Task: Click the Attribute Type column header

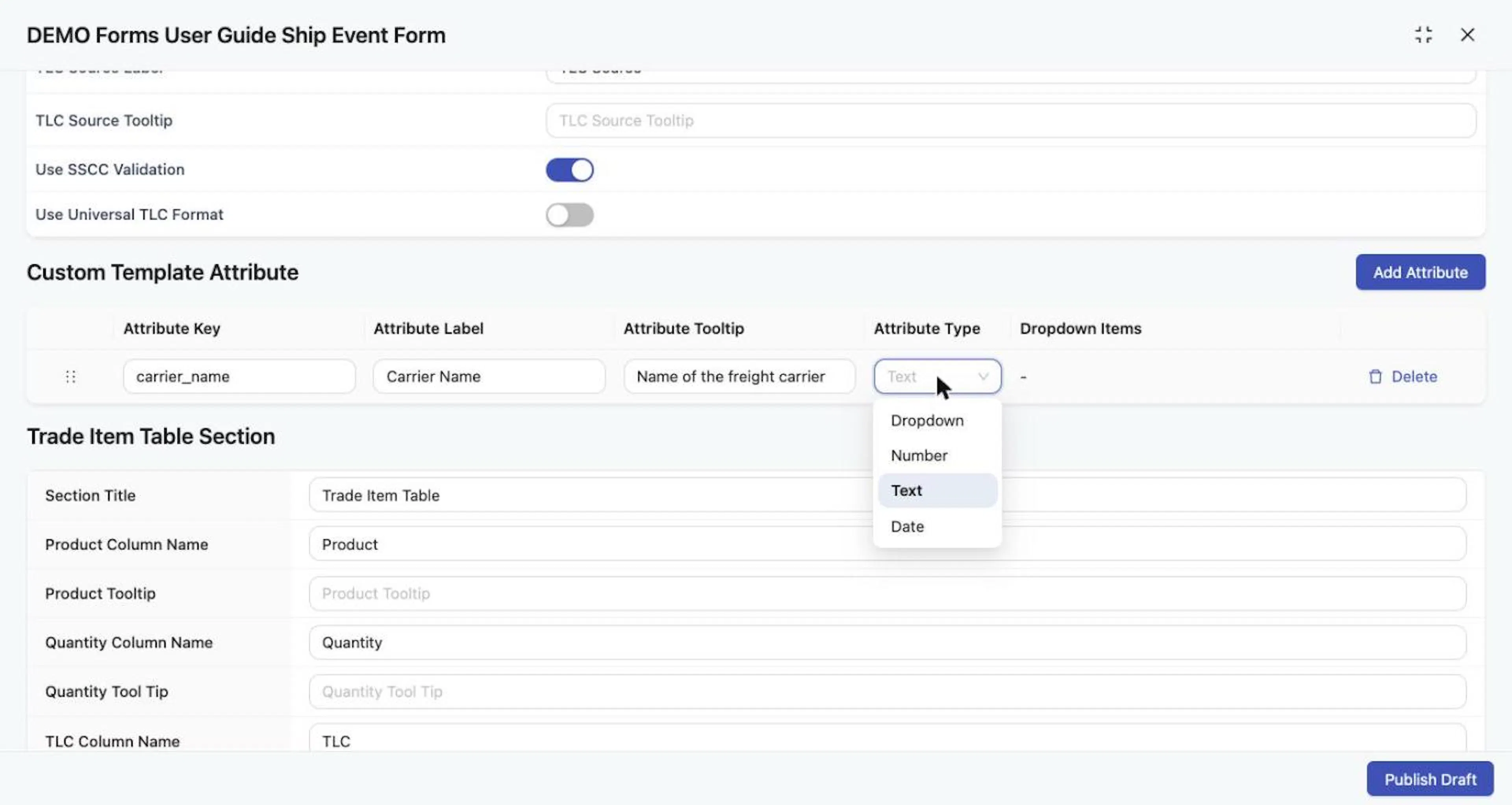Action: coord(927,328)
